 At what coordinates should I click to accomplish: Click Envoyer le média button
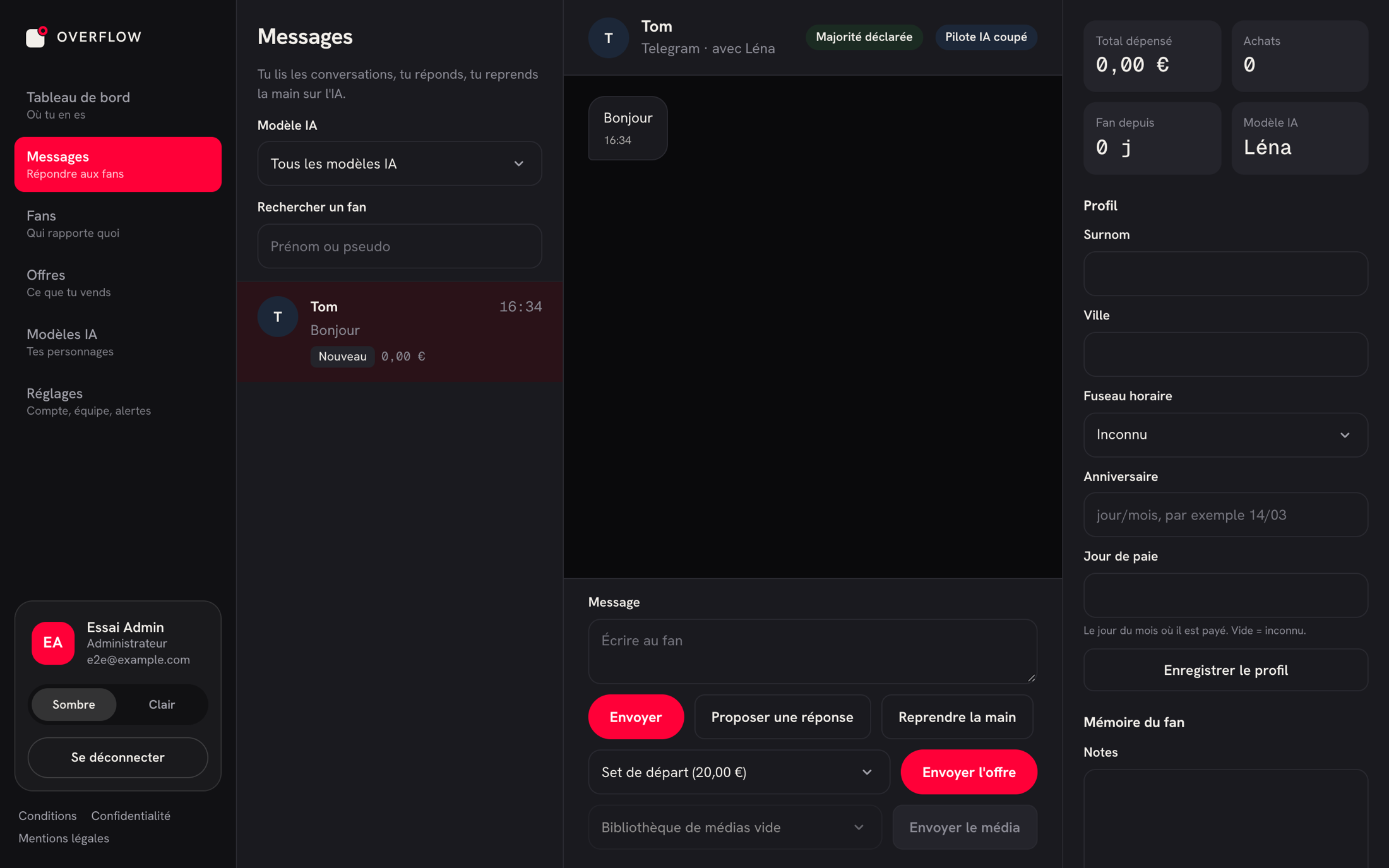tap(965, 827)
